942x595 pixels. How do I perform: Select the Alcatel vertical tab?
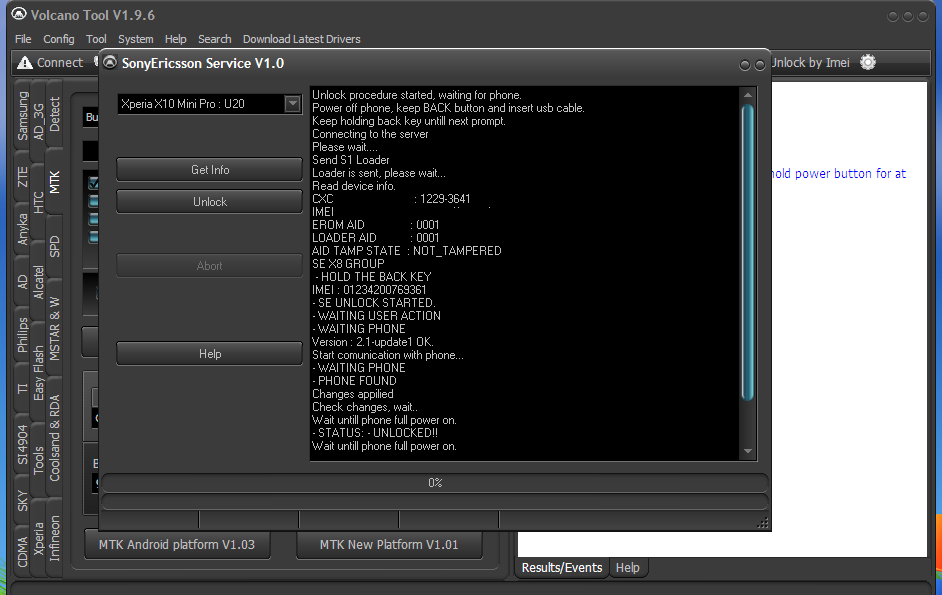[38, 282]
